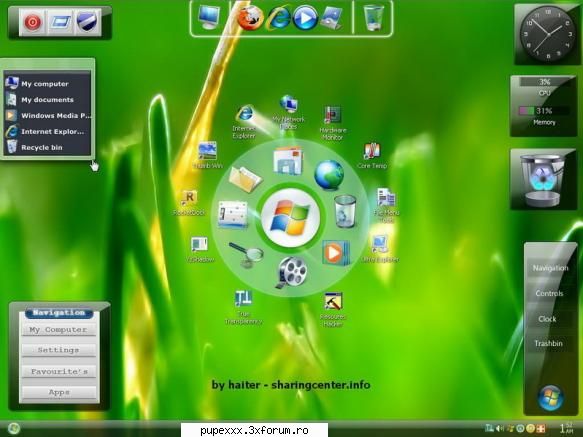
Task: Open the blue play media icon in top dock
Action: (305, 18)
